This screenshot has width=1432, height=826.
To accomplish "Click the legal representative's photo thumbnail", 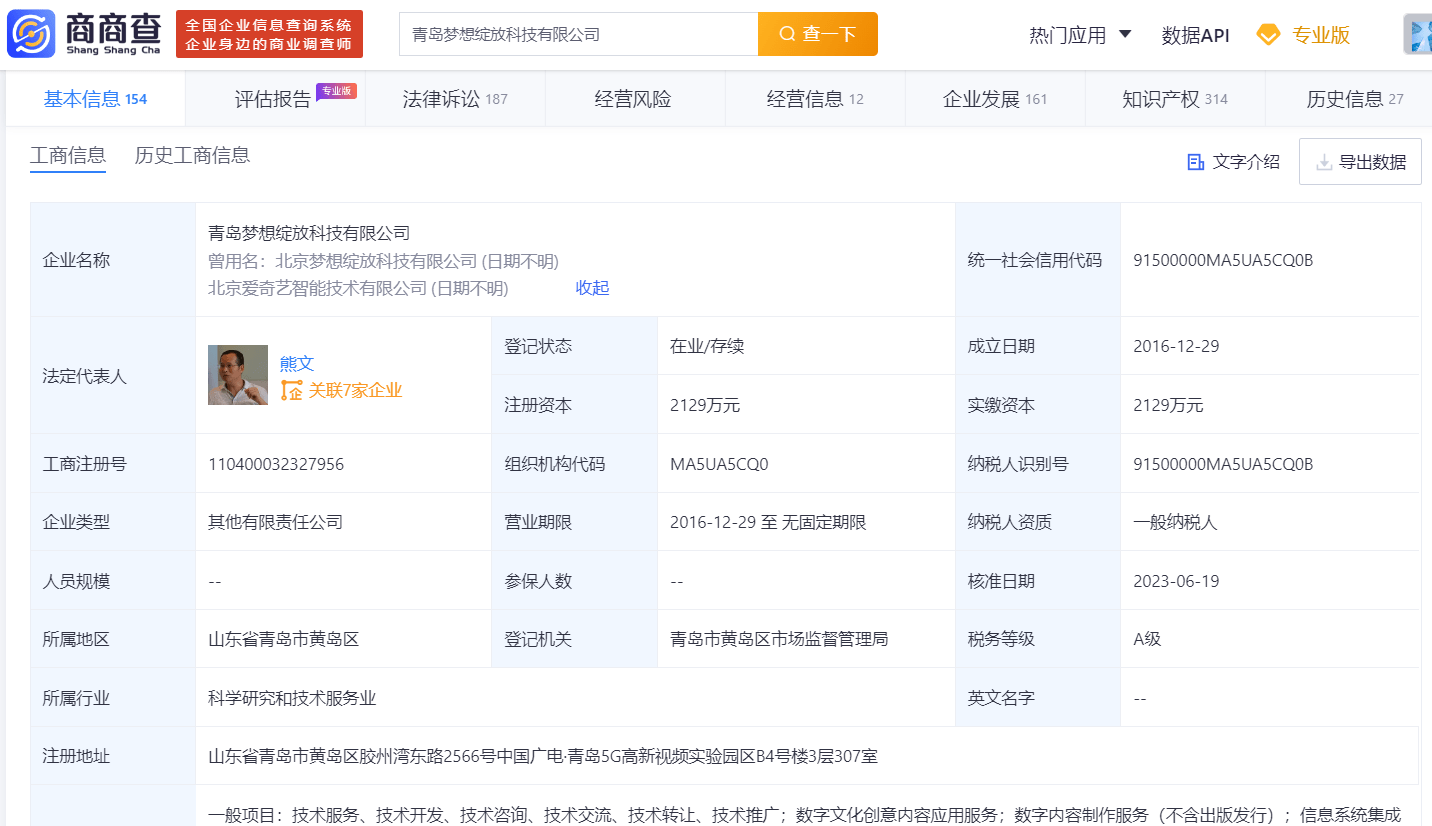I will coord(238,375).
